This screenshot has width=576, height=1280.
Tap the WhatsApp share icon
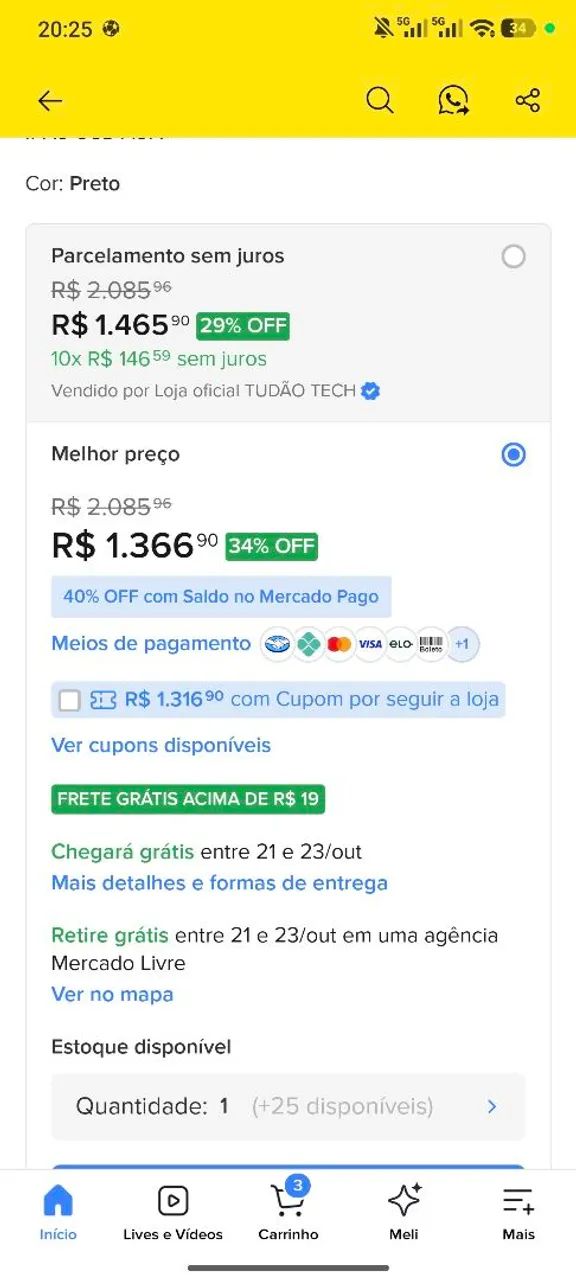click(454, 100)
